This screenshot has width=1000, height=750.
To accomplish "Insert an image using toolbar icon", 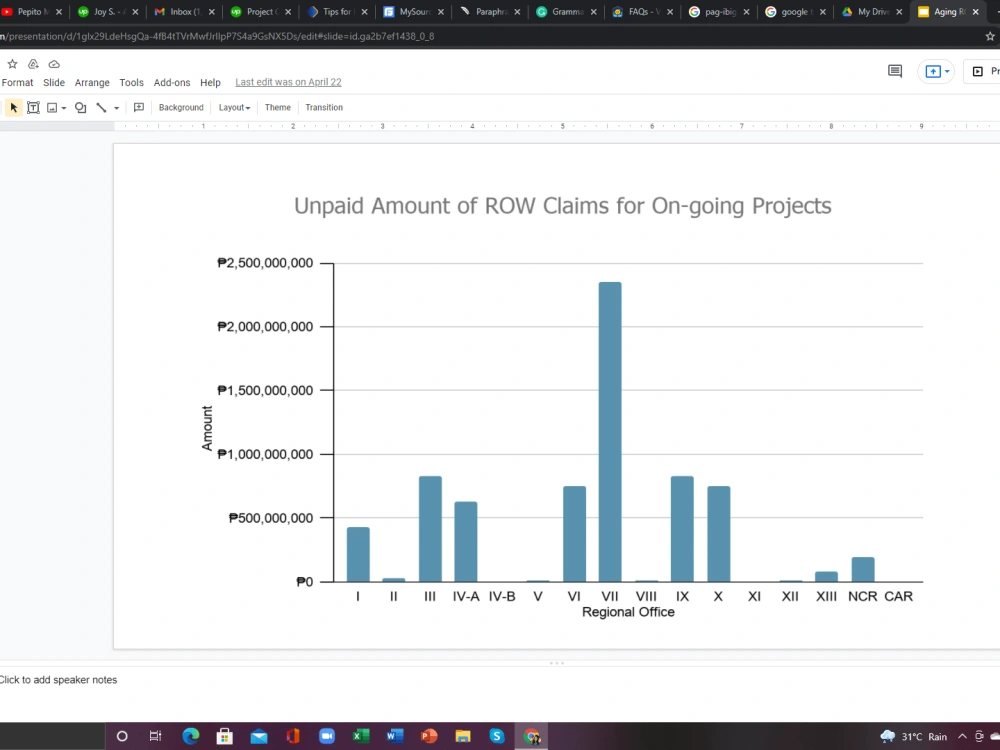I will click(52, 108).
